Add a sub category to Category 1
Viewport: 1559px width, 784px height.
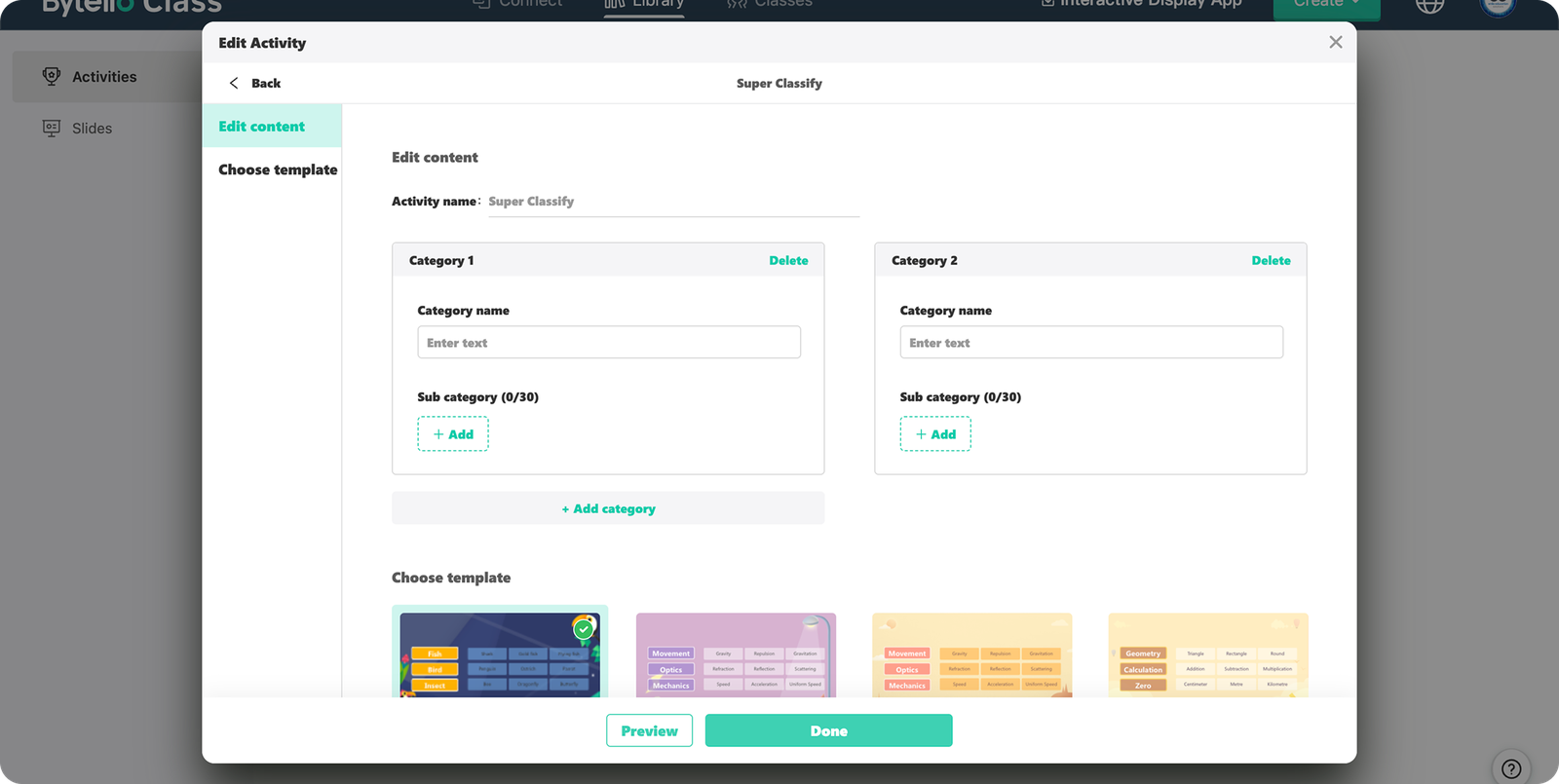click(453, 434)
